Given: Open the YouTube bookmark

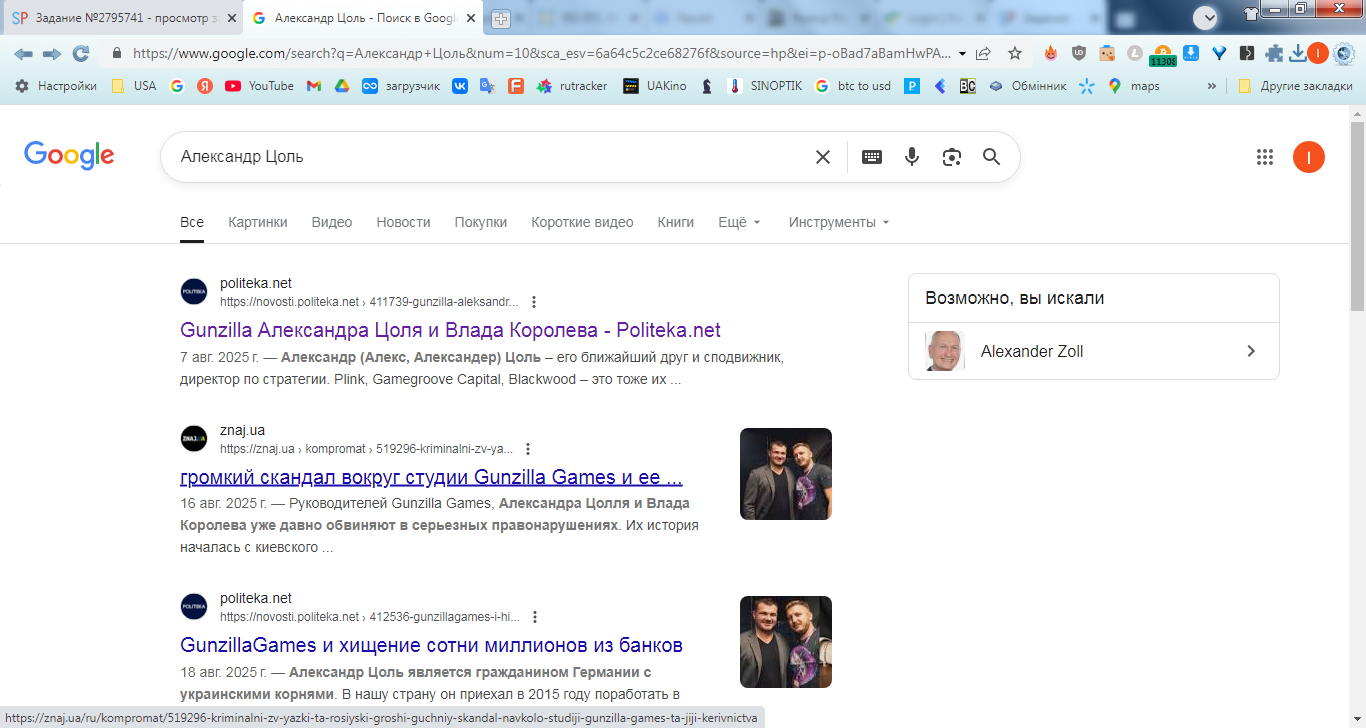Looking at the screenshot, I should pos(260,86).
